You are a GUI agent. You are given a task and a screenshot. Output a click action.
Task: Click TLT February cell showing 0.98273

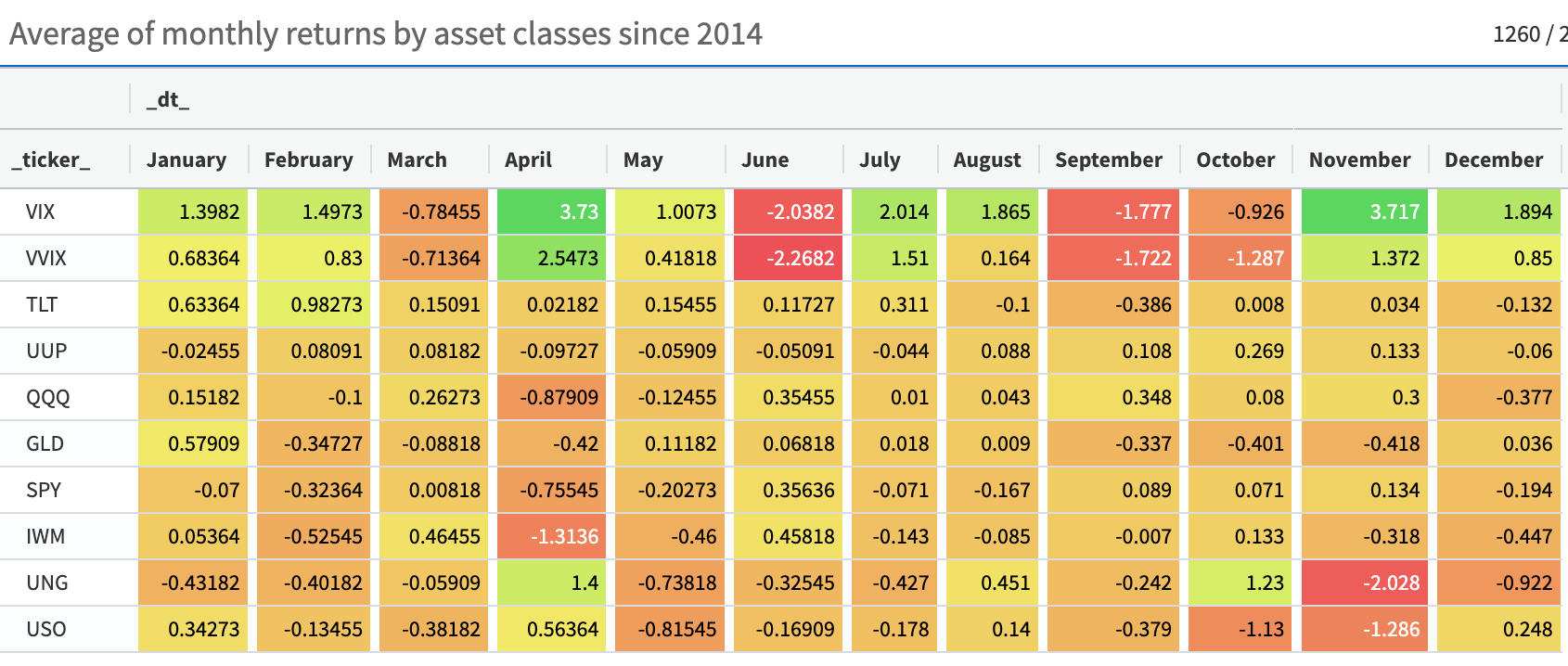coord(313,304)
